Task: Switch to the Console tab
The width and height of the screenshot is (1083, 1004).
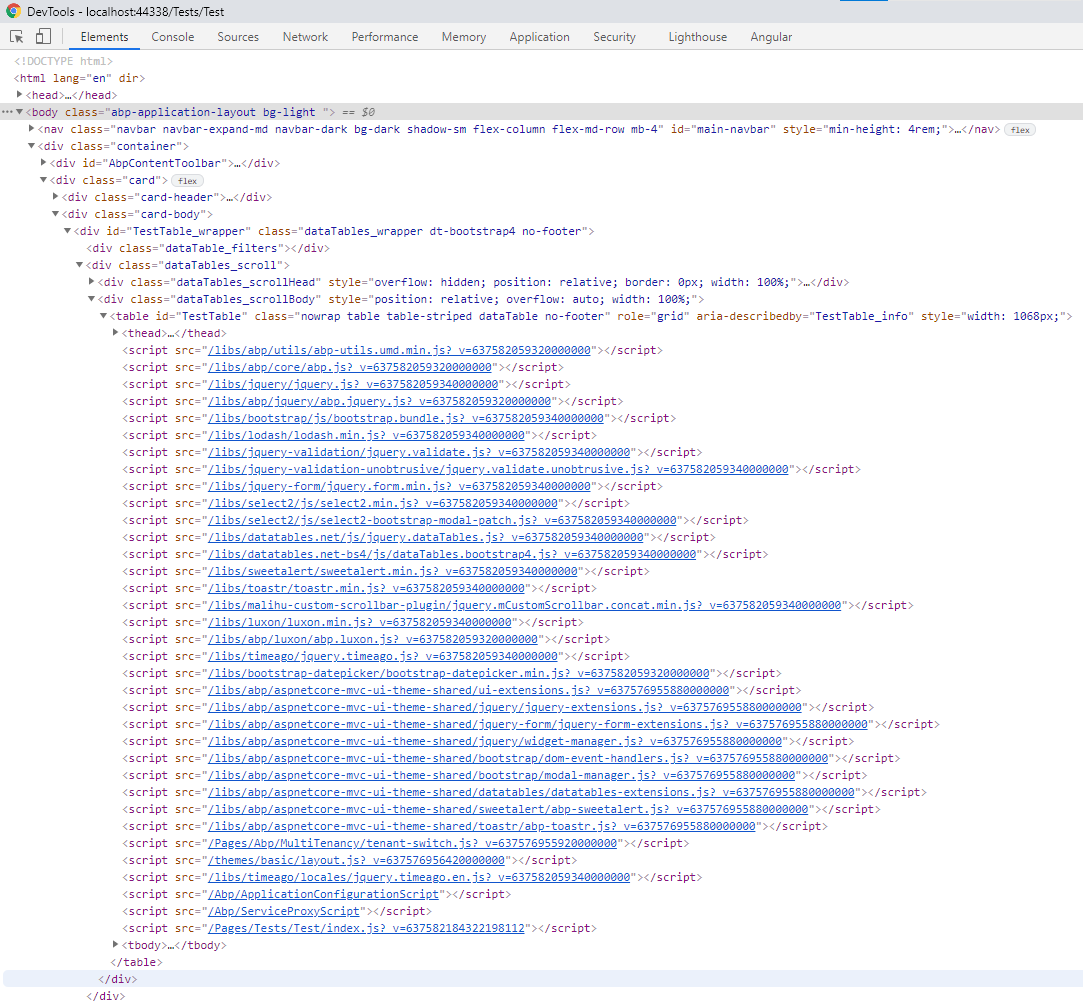Action: (x=173, y=37)
